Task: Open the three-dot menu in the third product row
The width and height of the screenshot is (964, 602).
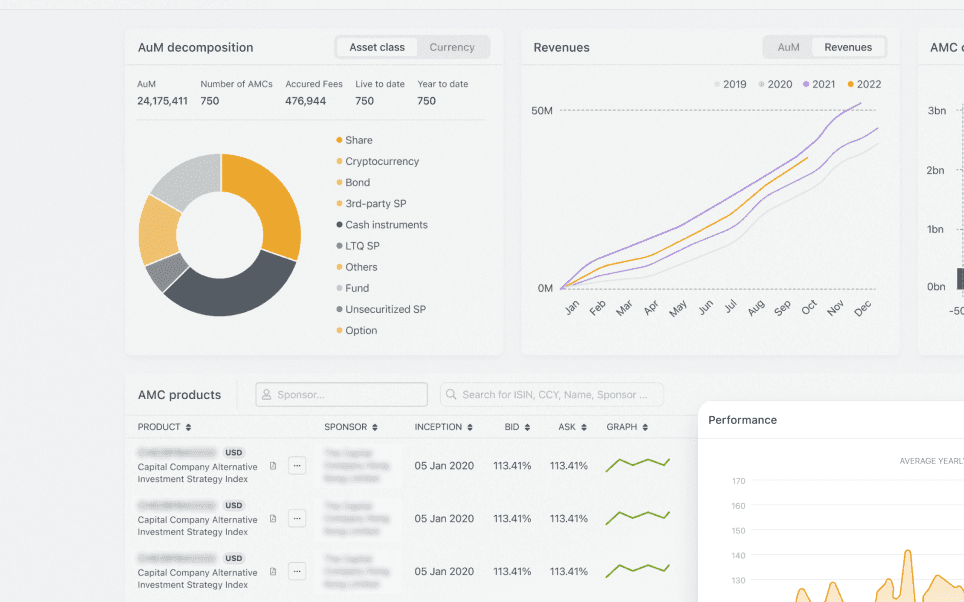Action: click(297, 571)
